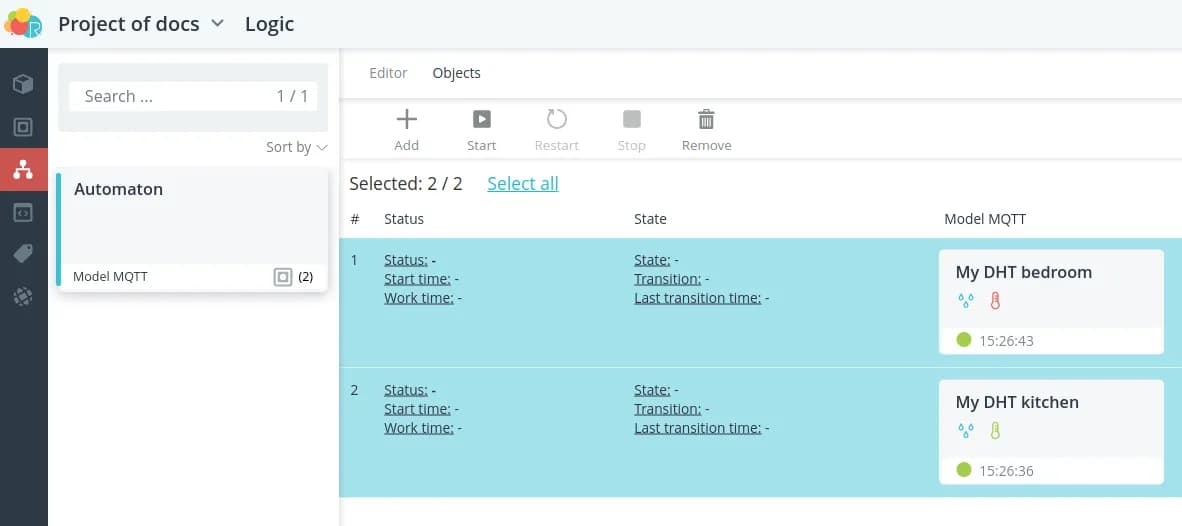Open the square models icon in sidebar
This screenshot has height=526, width=1182.
[x=23, y=127]
